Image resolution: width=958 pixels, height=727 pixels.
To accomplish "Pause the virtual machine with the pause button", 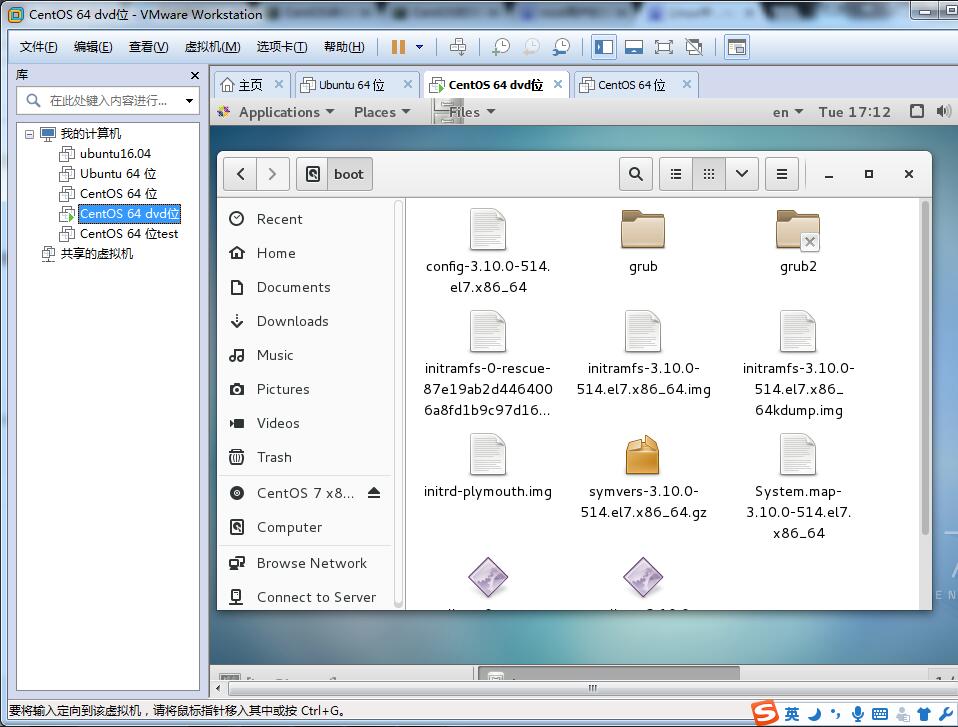I will click(x=398, y=47).
